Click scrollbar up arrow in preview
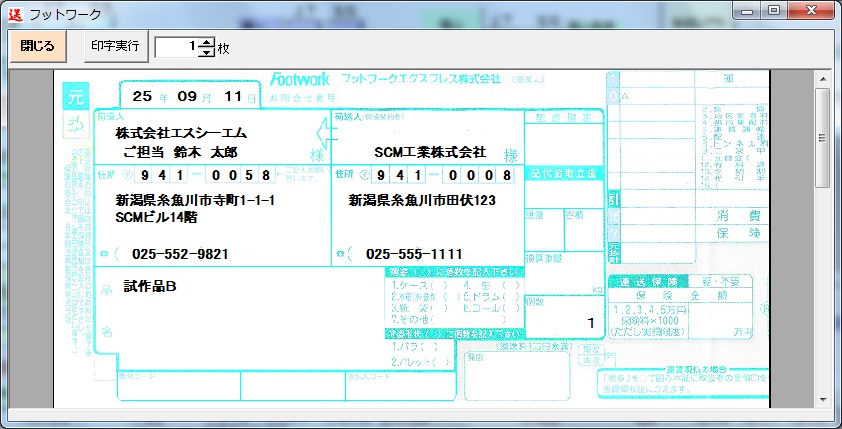 pyautogui.click(x=823, y=79)
